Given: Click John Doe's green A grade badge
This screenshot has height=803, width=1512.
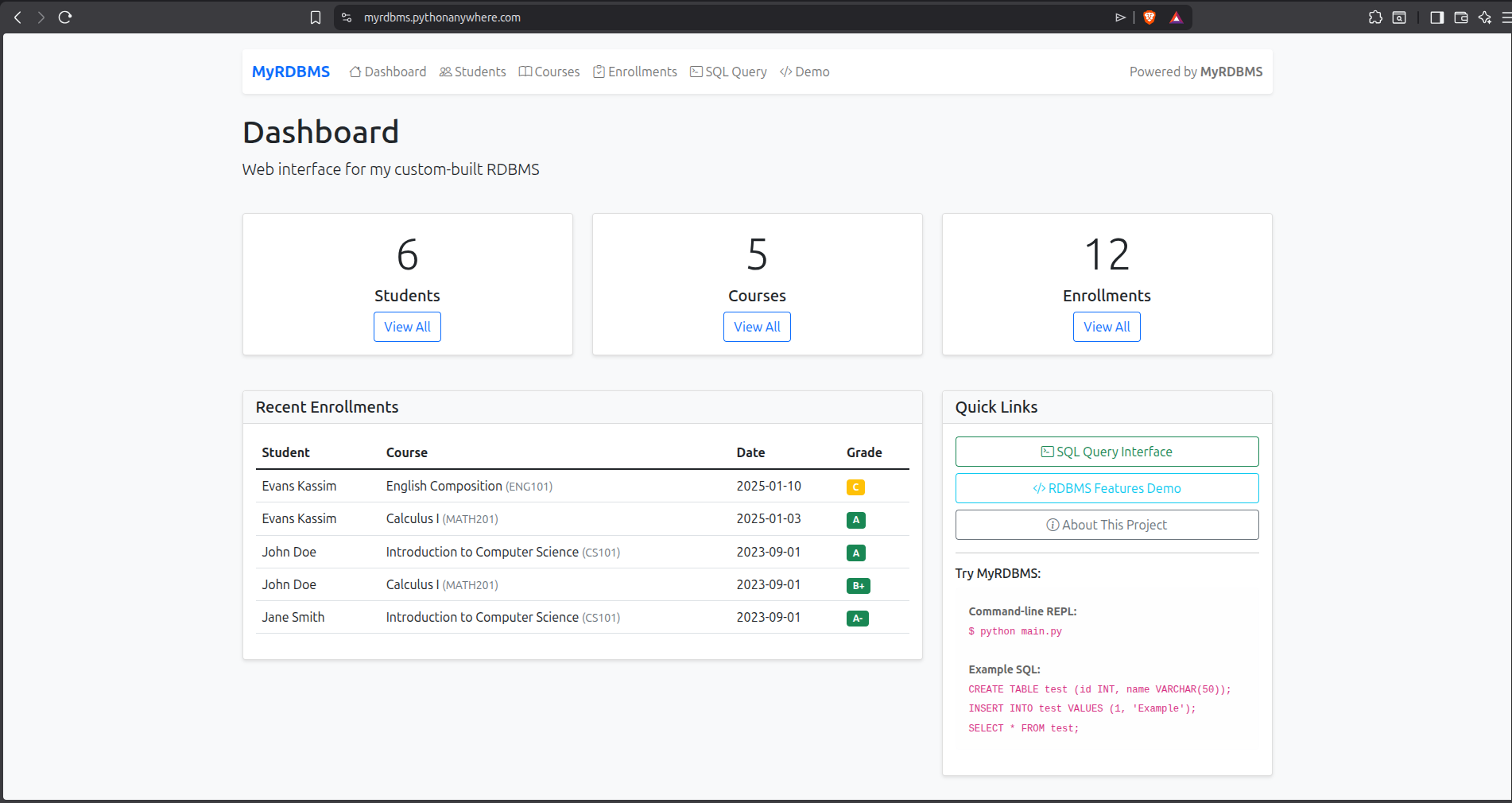Looking at the screenshot, I should [x=856, y=553].
